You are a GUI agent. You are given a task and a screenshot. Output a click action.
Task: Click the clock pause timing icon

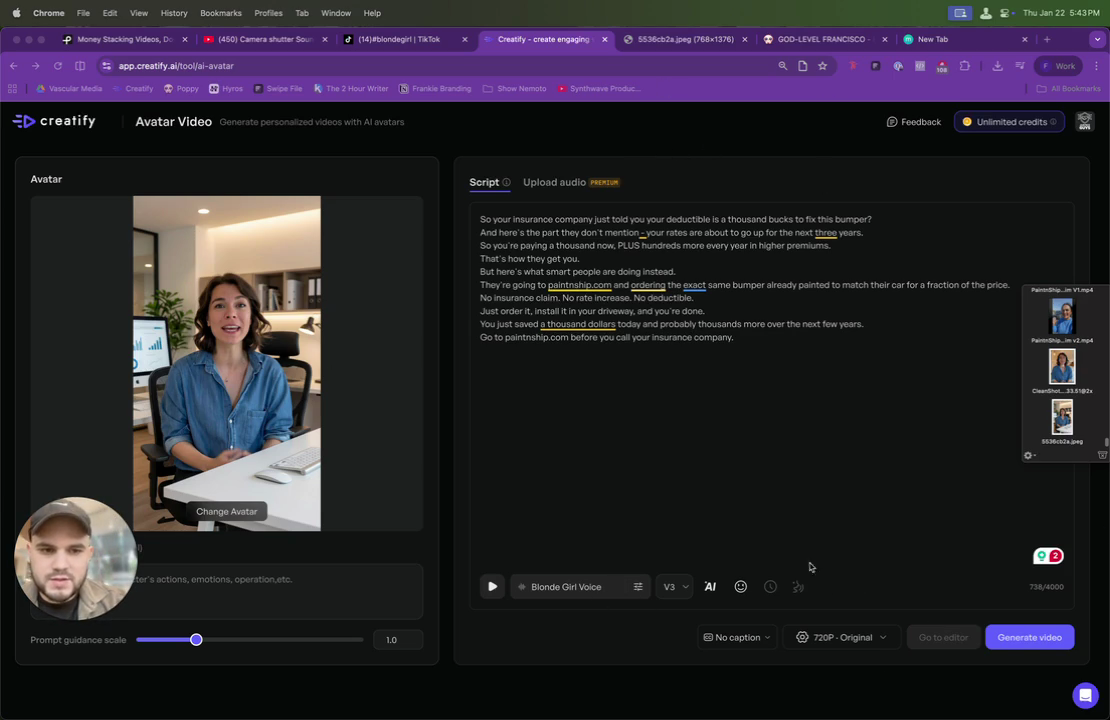click(x=770, y=586)
